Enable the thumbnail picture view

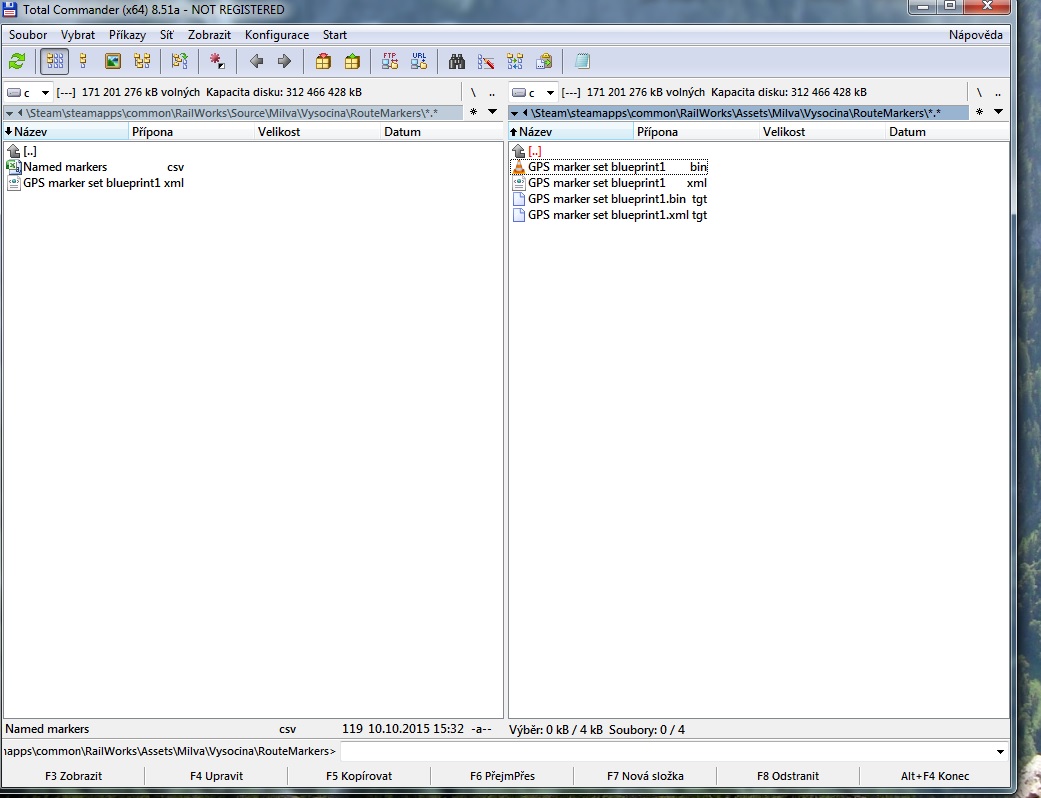coord(113,62)
